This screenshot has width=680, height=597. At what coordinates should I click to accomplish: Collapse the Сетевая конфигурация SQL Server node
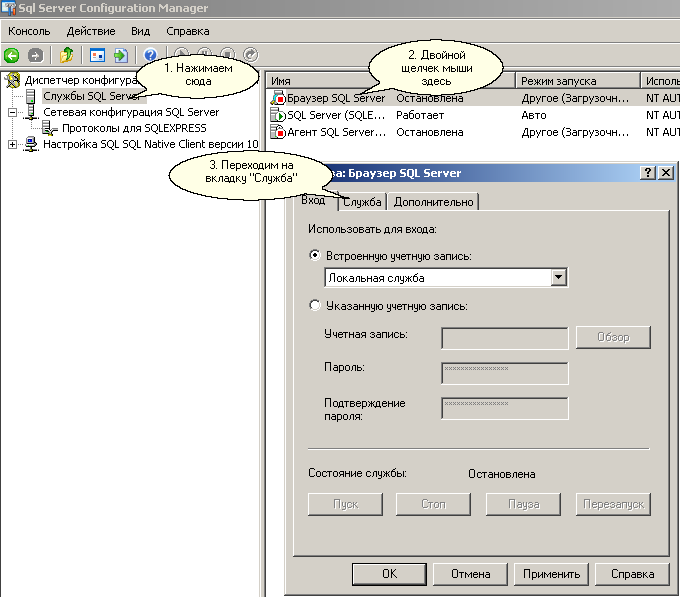pyautogui.click(x=12, y=113)
